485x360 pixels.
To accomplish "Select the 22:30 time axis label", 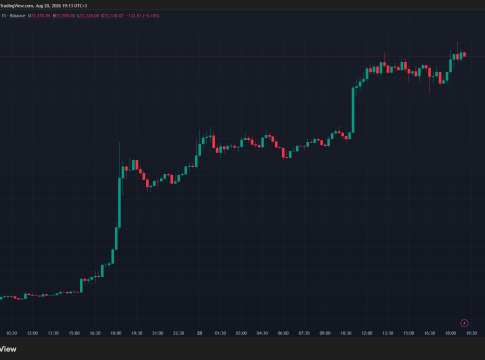I will 179,333.
